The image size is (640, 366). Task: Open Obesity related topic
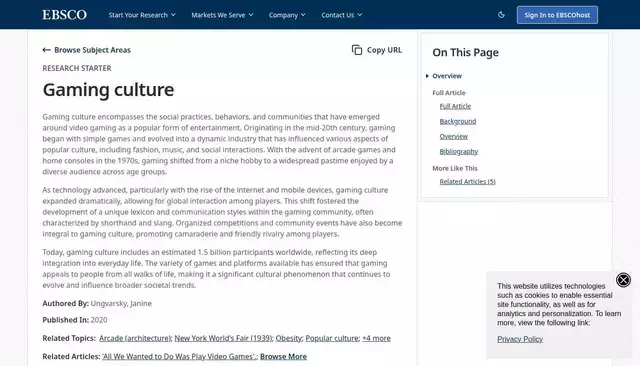click(288, 338)
